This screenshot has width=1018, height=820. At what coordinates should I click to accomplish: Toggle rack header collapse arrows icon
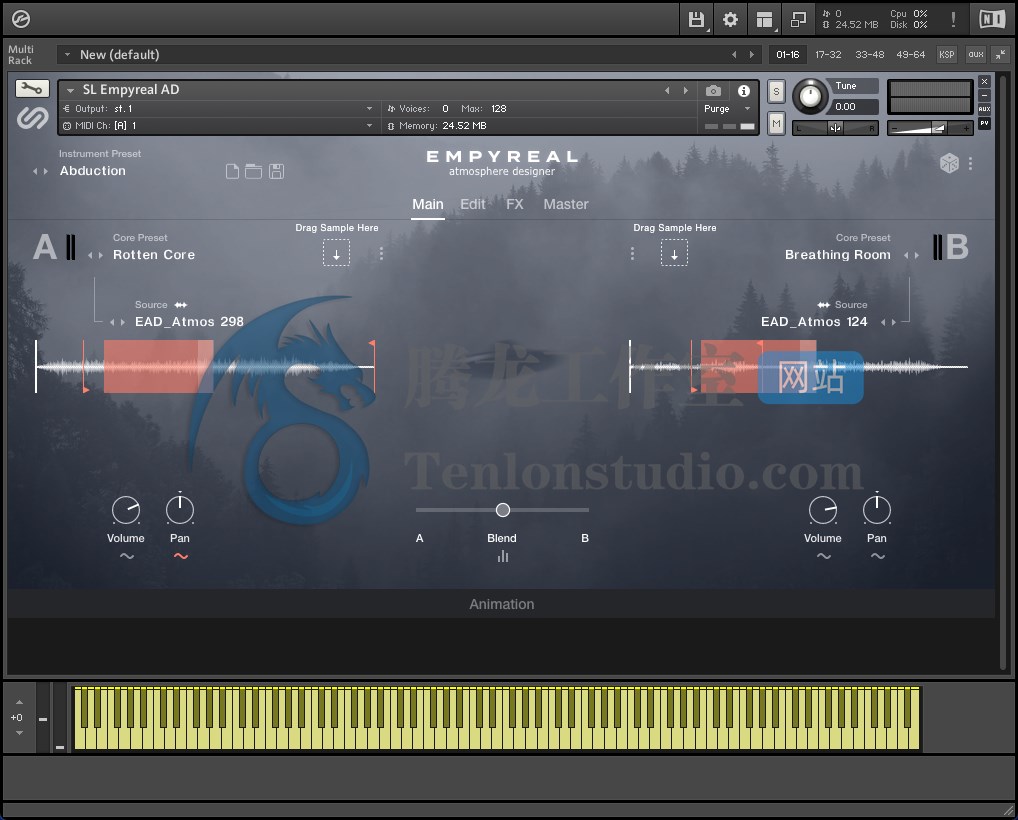(1000, 55)
